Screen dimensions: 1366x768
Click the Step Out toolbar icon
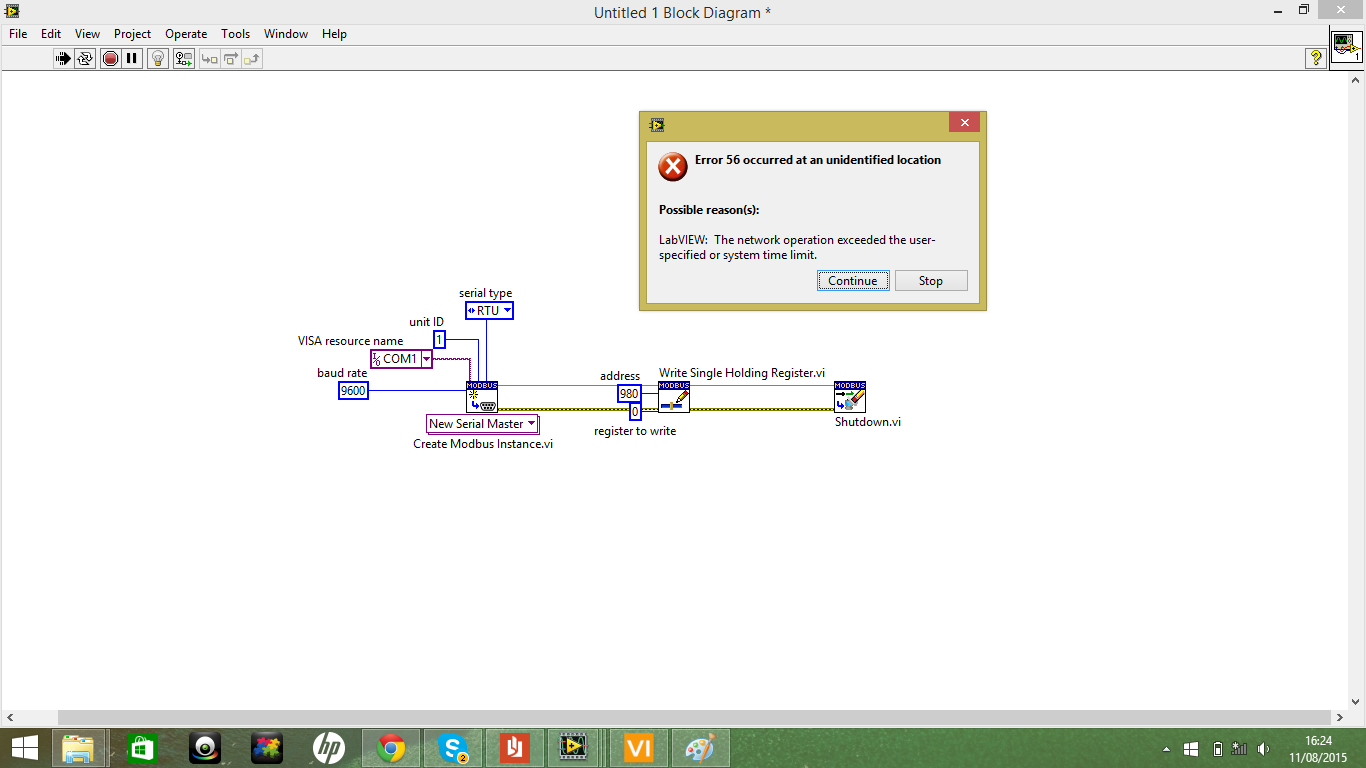click(x=252, y=59)
